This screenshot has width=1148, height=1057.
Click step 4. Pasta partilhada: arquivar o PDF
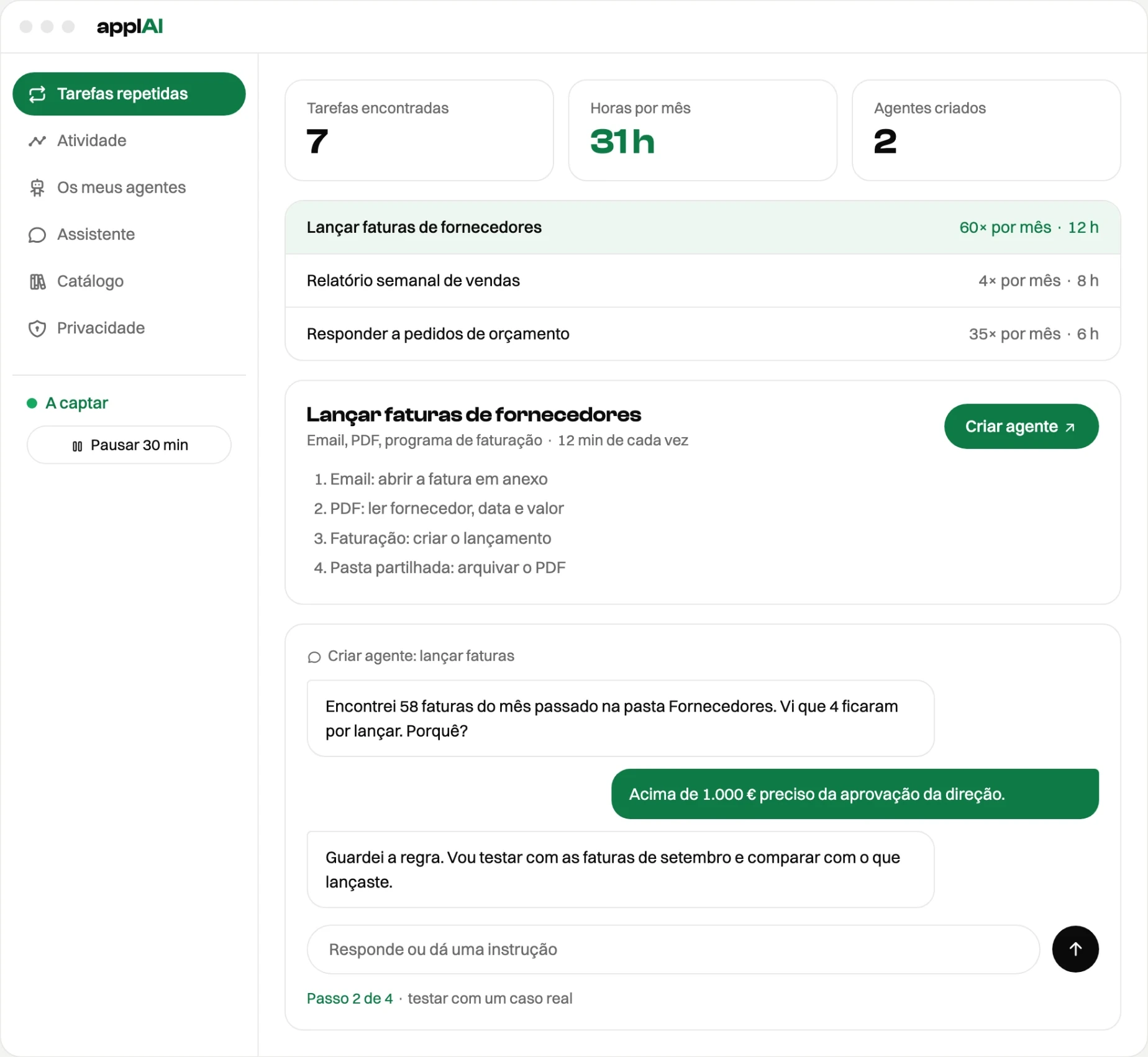pos(440,568)
